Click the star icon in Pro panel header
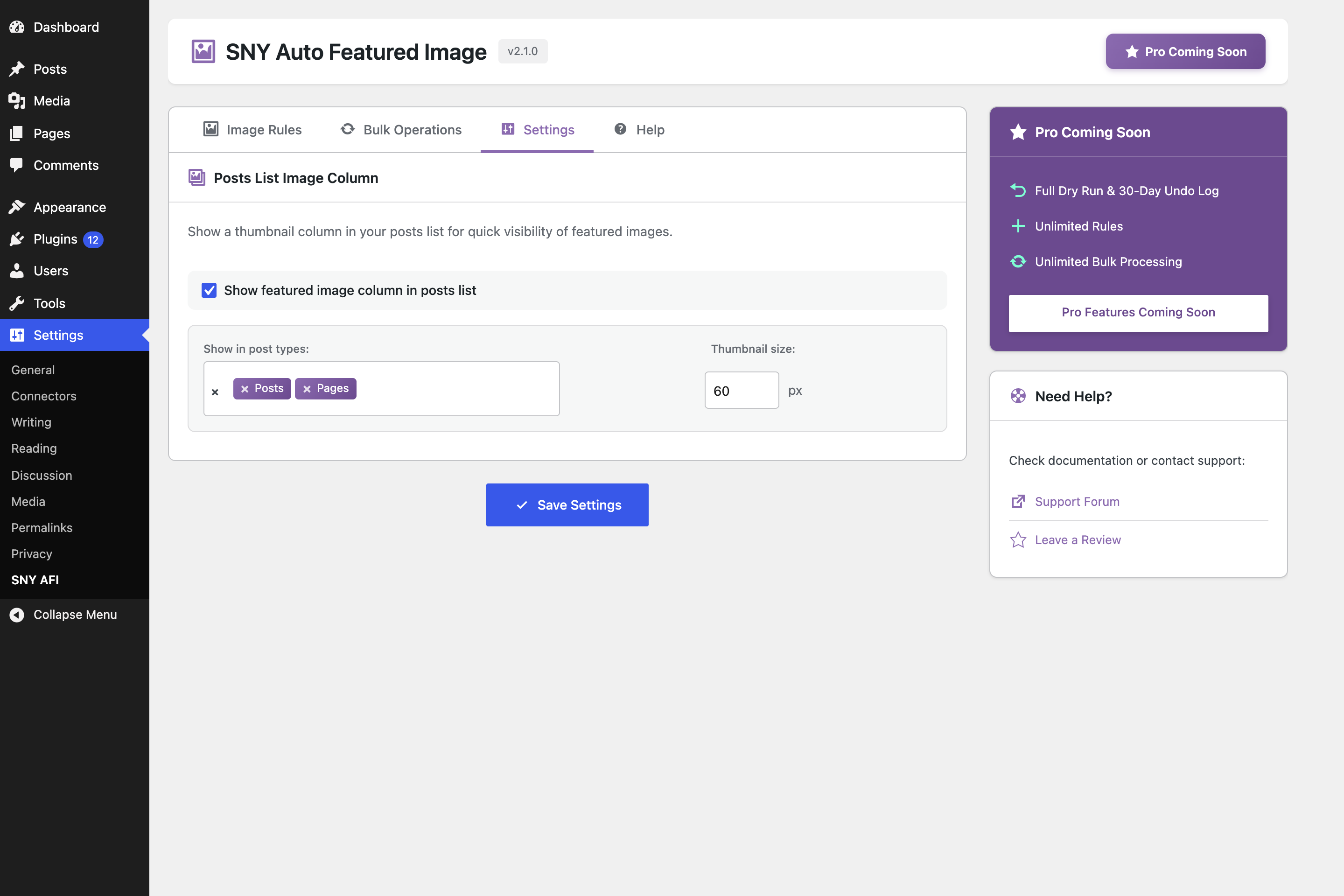This screenshot has height=896, width=1344. [1018, 132]
